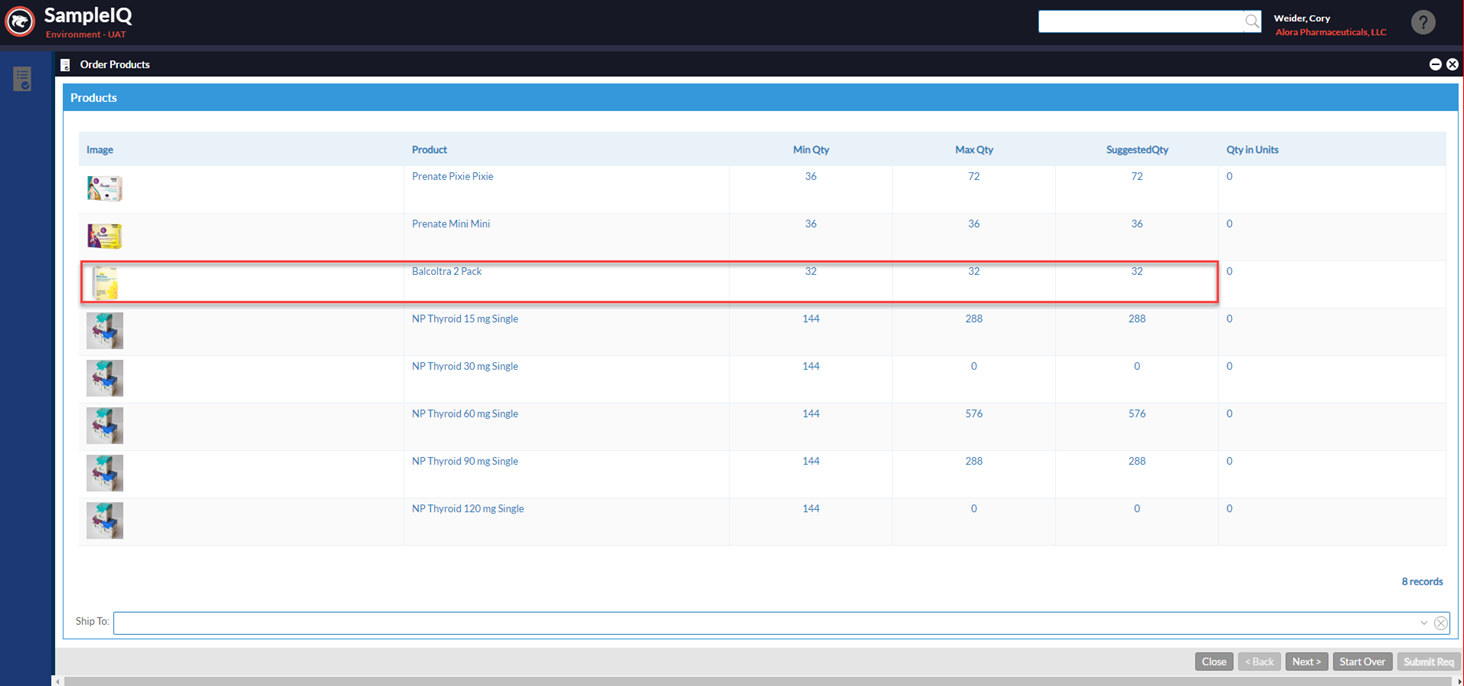Clear the Ship To field
The height and width of the screenshot is (686, 1464).
coord(1441,623)
